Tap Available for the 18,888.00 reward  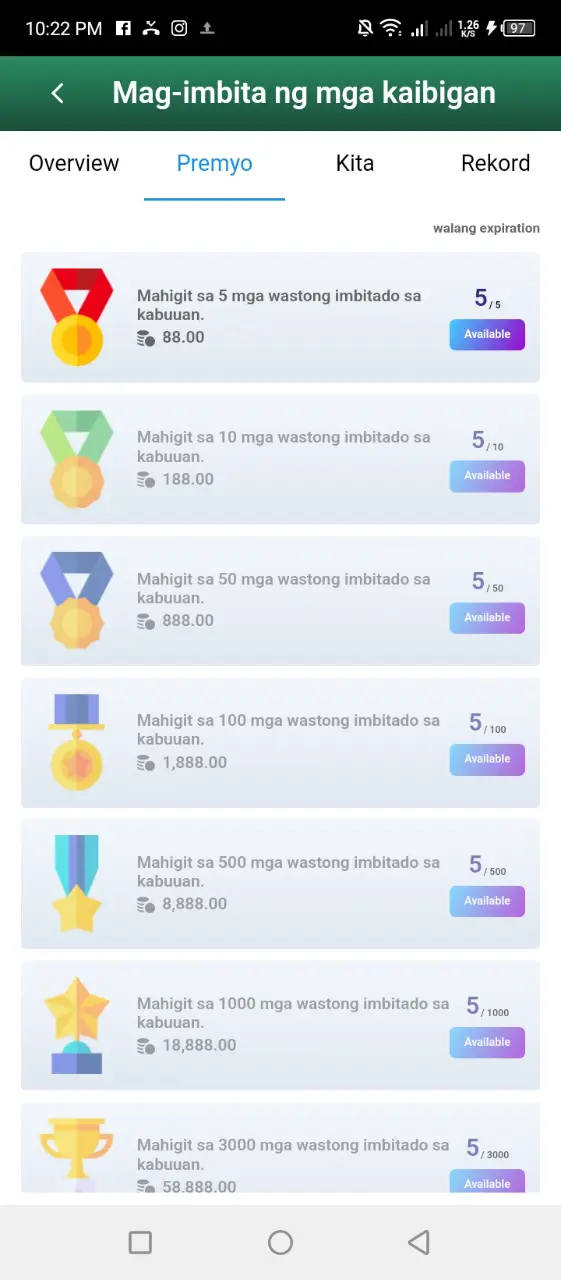487,1042
